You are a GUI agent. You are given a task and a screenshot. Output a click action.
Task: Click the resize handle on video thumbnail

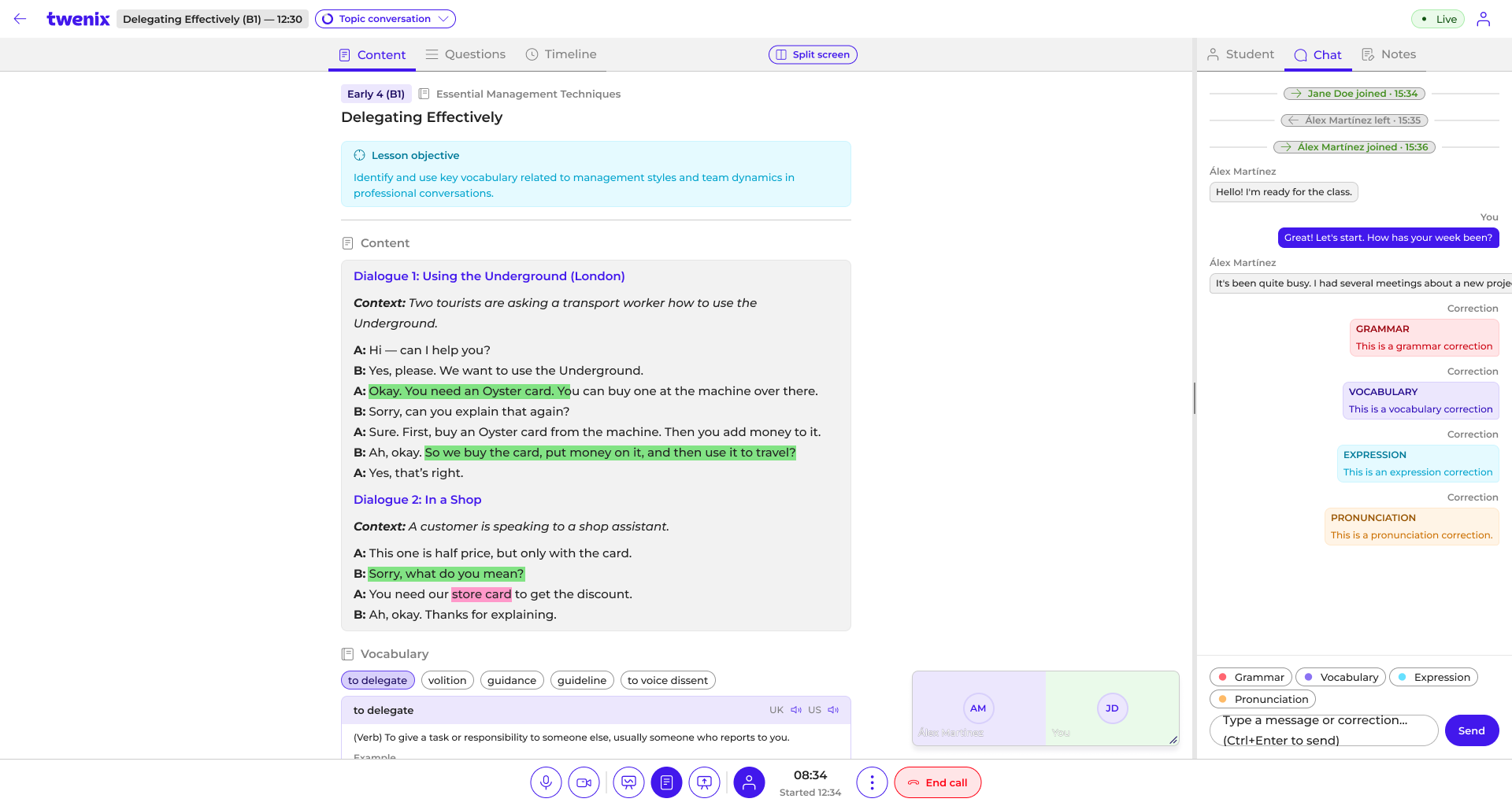[1173, 739]
